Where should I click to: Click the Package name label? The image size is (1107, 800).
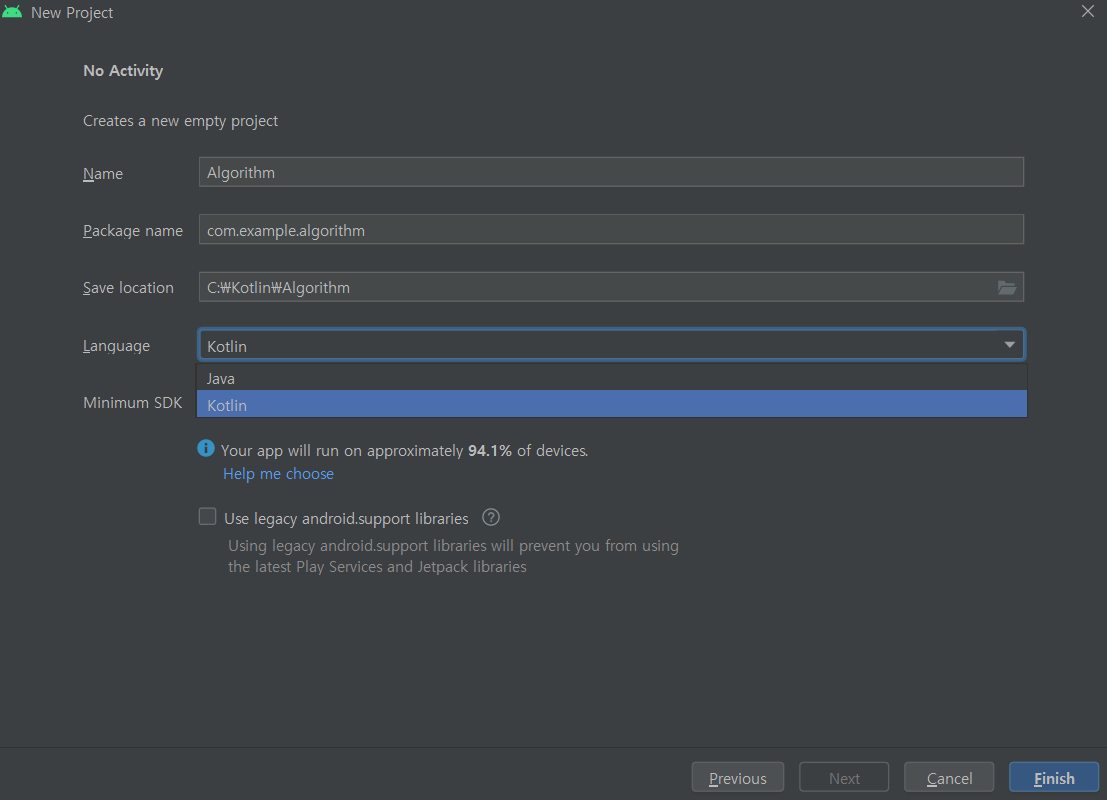coord(133,231)
